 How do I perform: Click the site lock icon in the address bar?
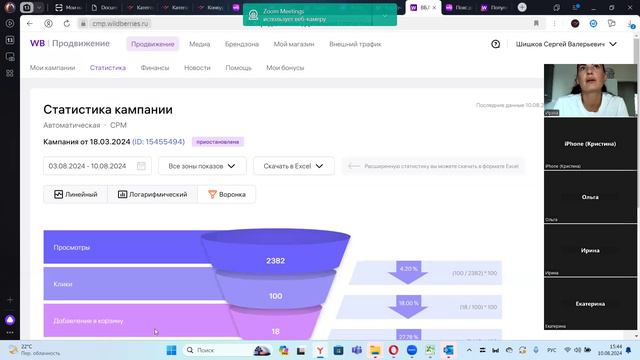point(83,24)
